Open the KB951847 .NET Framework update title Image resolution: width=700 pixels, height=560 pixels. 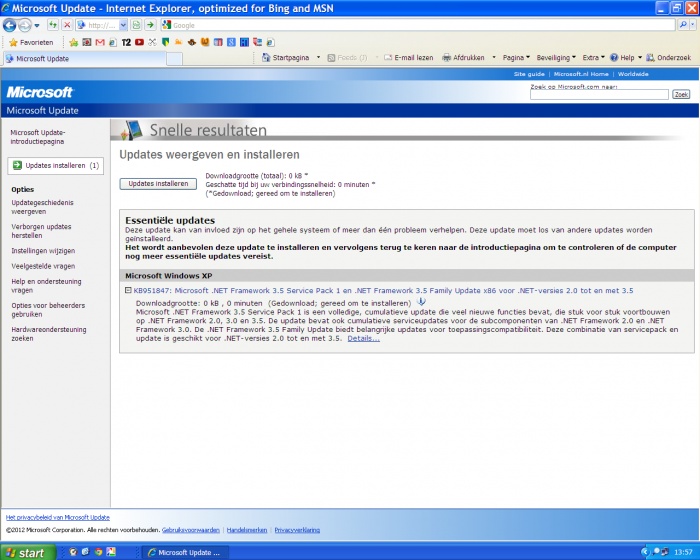(383, 291)
